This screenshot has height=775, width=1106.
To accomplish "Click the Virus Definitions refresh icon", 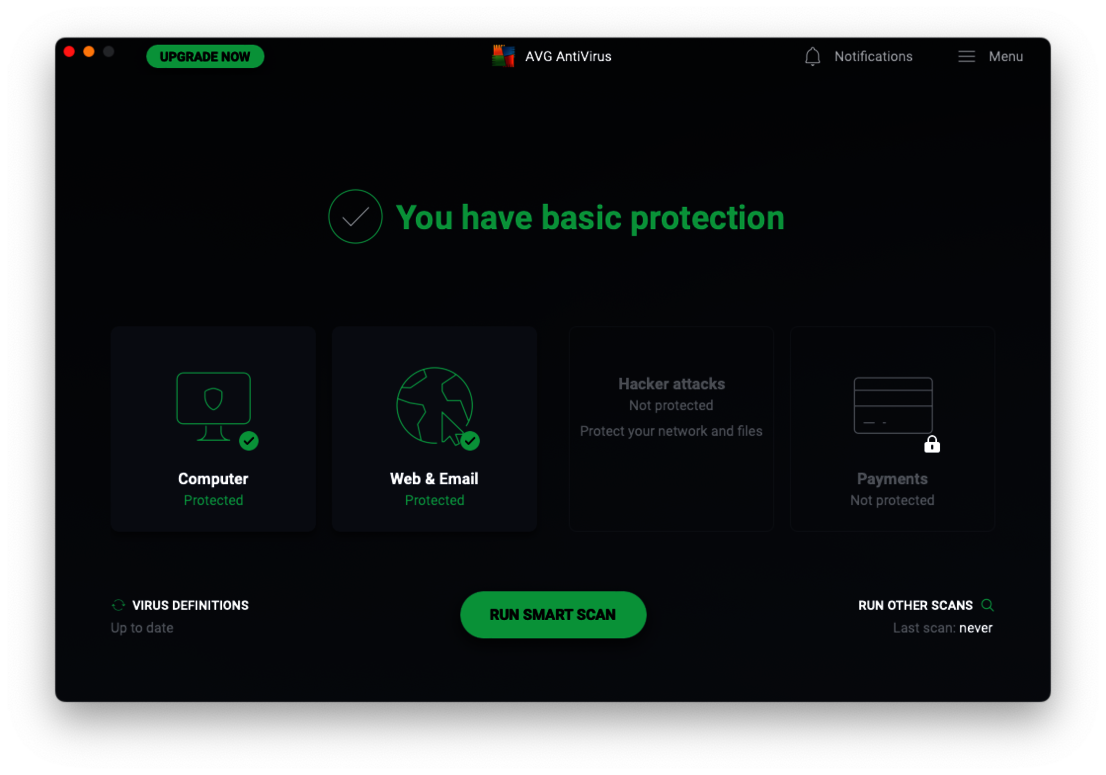I will [x=118, y=604].
